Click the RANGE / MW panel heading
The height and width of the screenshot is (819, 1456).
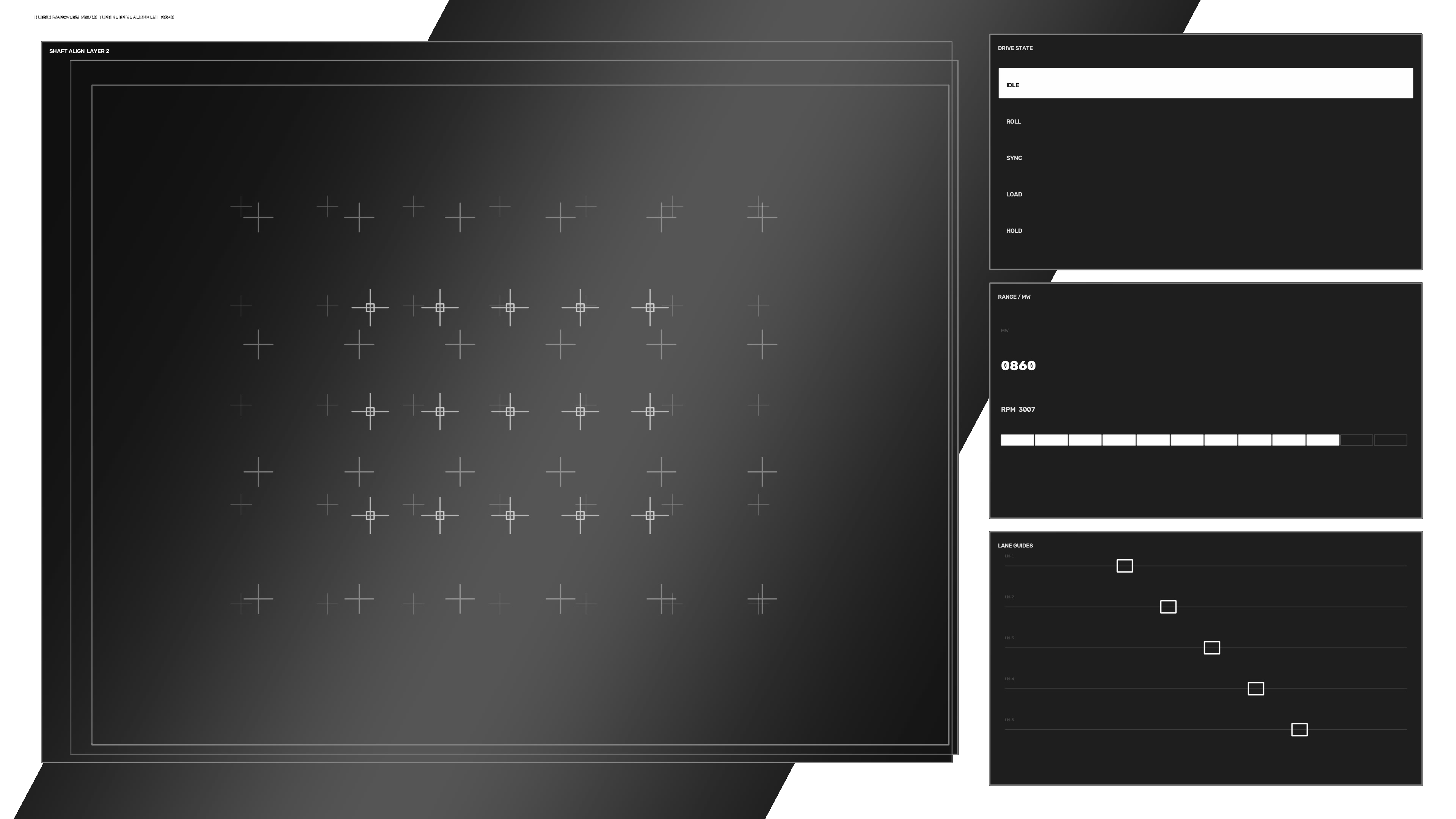coord(1014,297)
